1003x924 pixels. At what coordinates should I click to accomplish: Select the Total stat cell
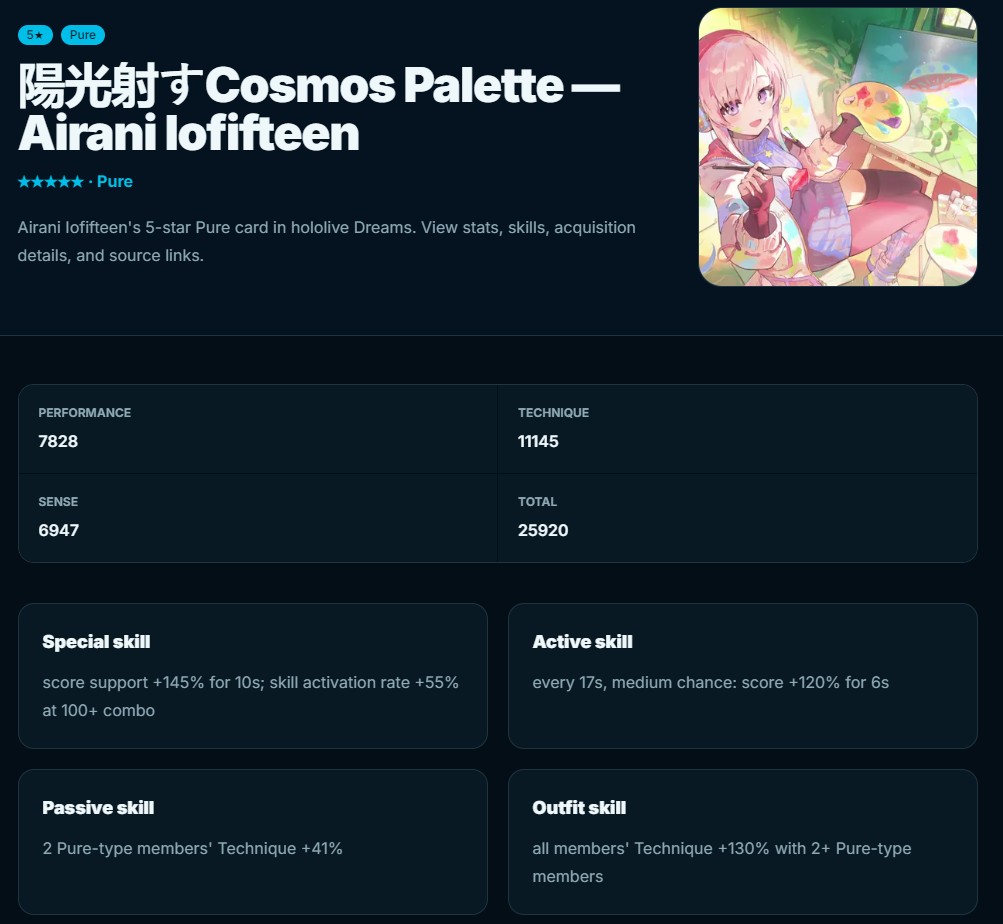click(x=737, y=518)
